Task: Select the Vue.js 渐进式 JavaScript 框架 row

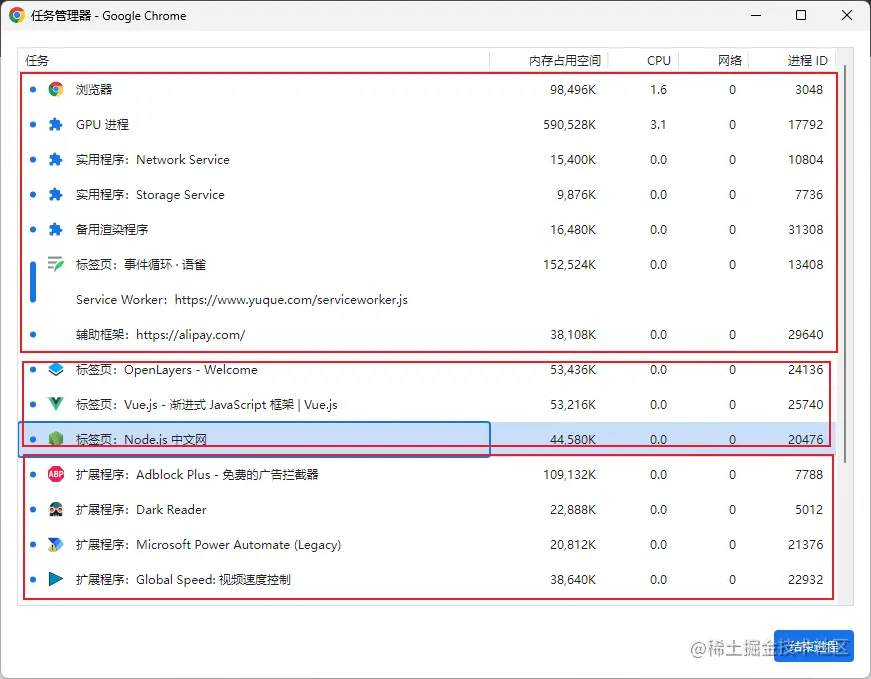Action: point(207,405)
